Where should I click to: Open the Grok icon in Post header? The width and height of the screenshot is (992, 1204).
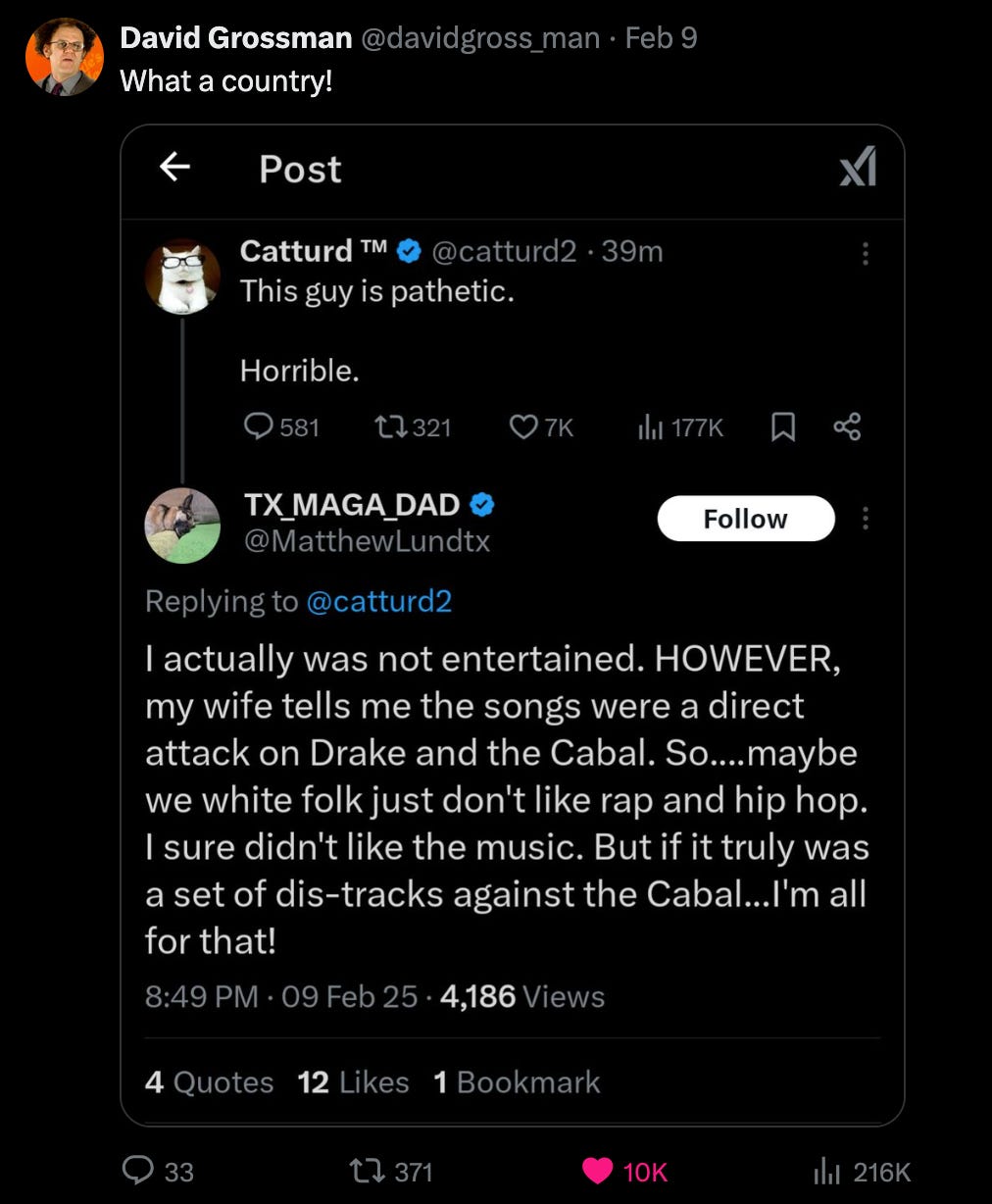tap(858, 167)
